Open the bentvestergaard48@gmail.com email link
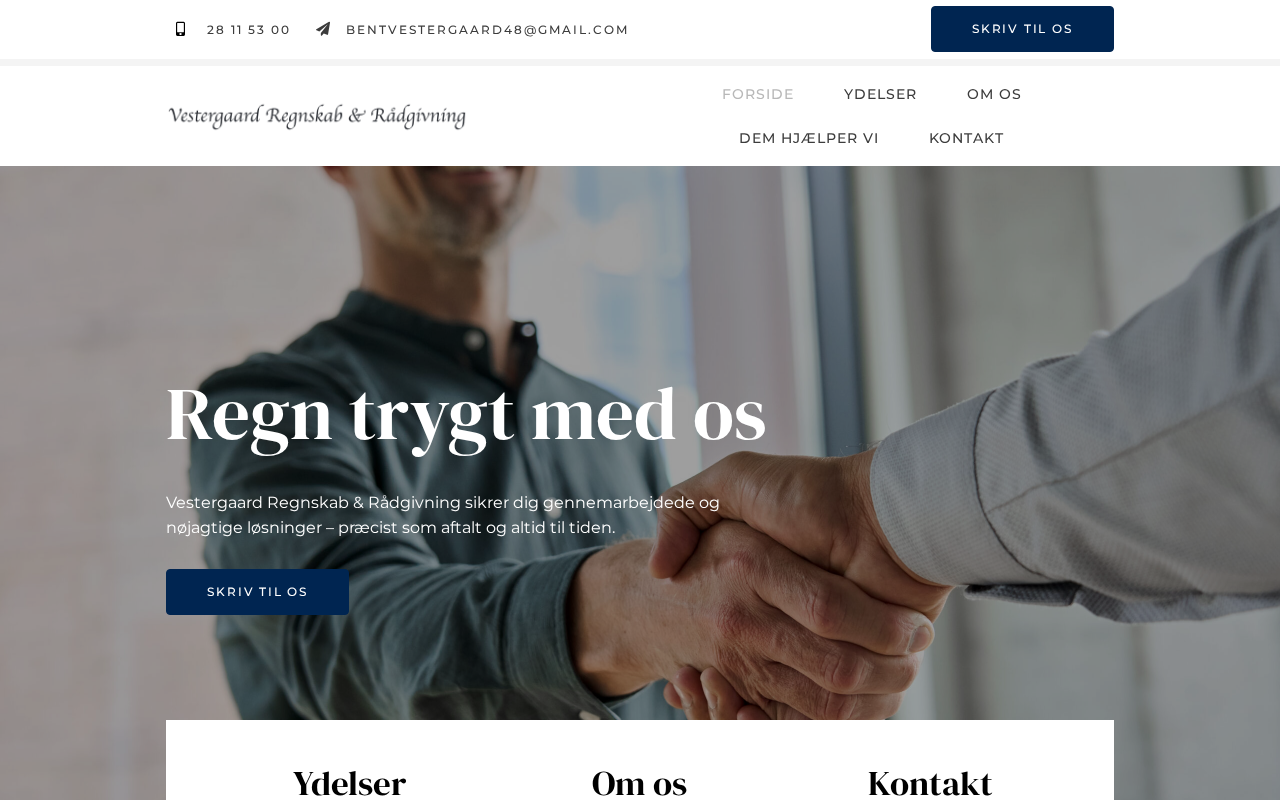Image resolution: width=1280 pixels, height=800 pixels. [487, 30]
